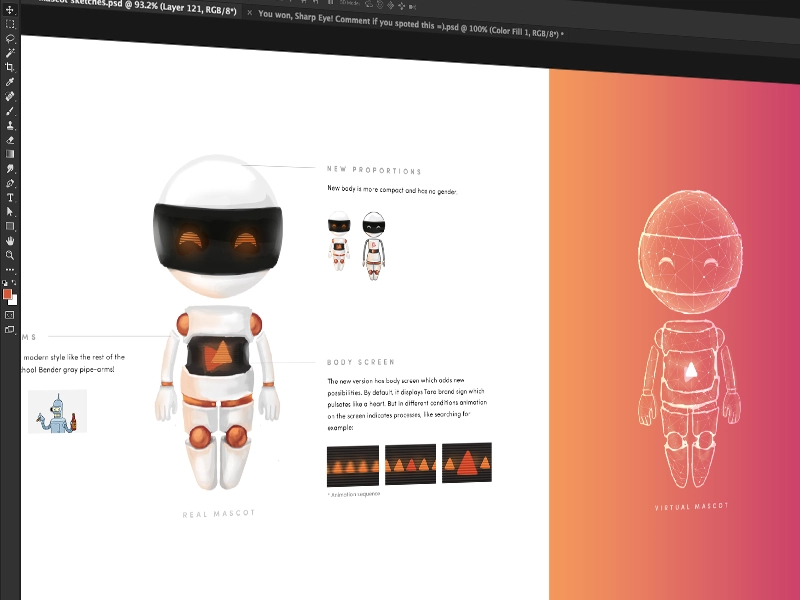Select the Gradient tool
The image size is (800, 600).
pos(10,154)
